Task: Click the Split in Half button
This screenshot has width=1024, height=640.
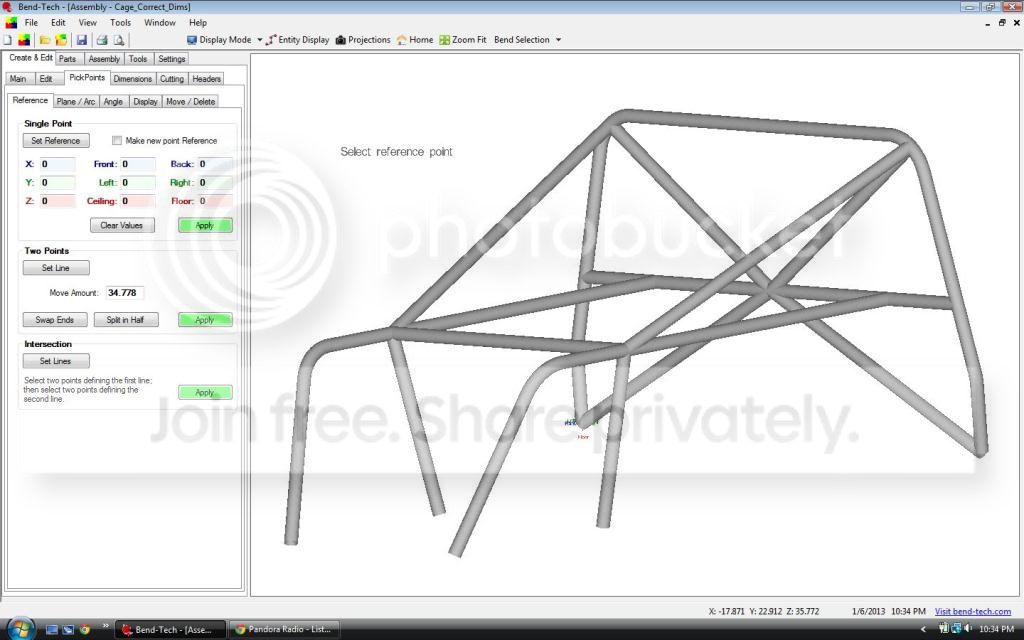Action: 126,320
